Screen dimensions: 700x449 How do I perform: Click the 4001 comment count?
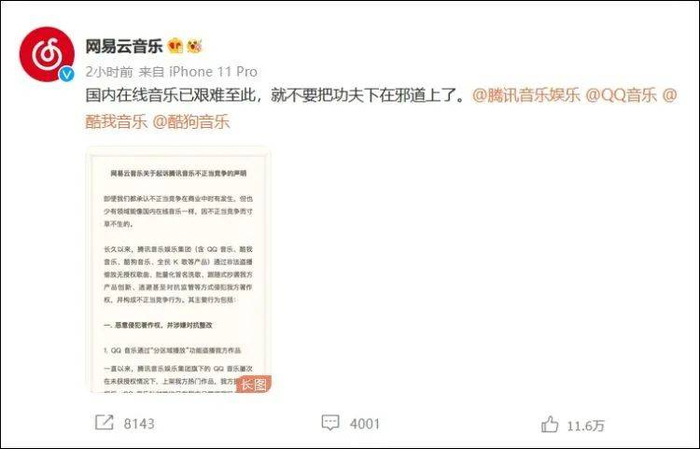point(365,424)
